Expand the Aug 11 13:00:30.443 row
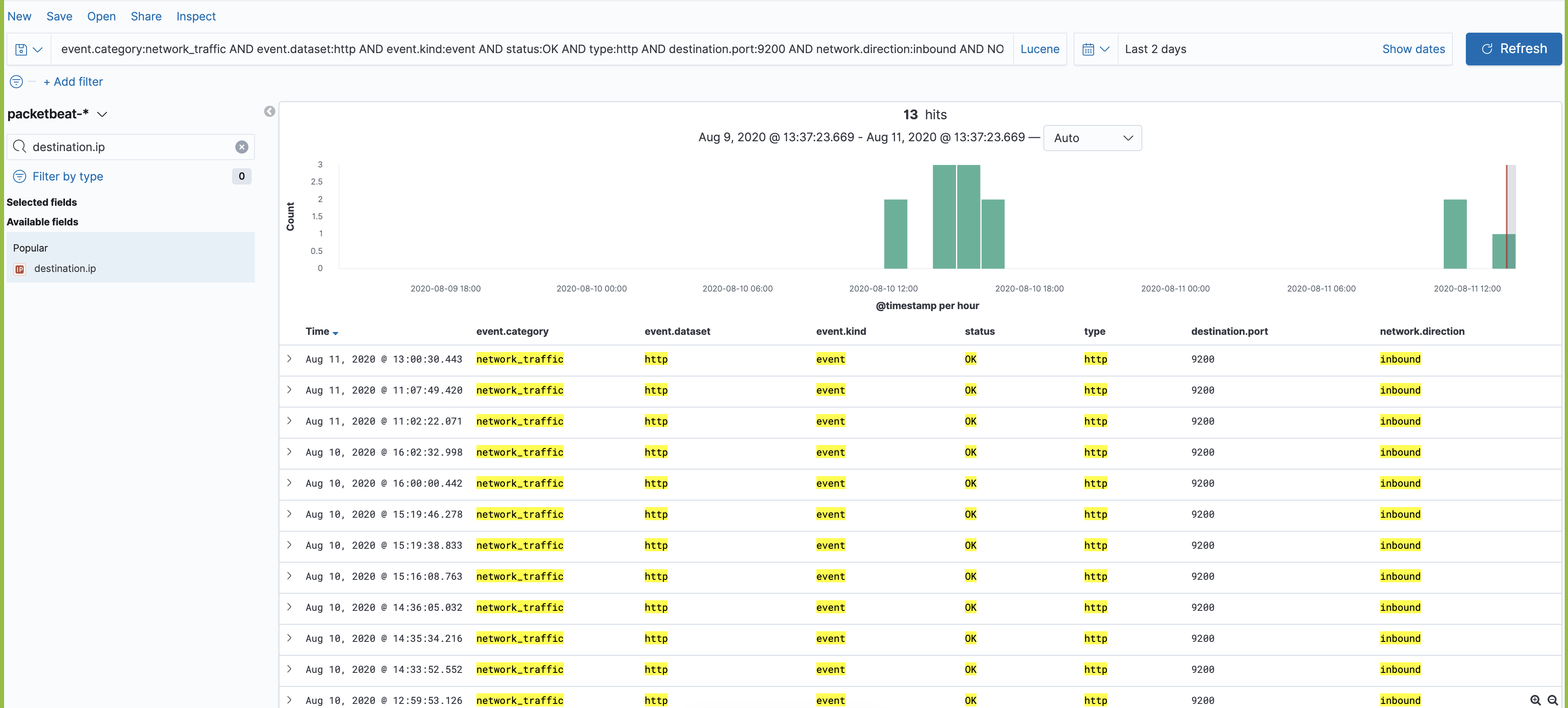This screenshot has width=1568, height=708. (290, 359)
